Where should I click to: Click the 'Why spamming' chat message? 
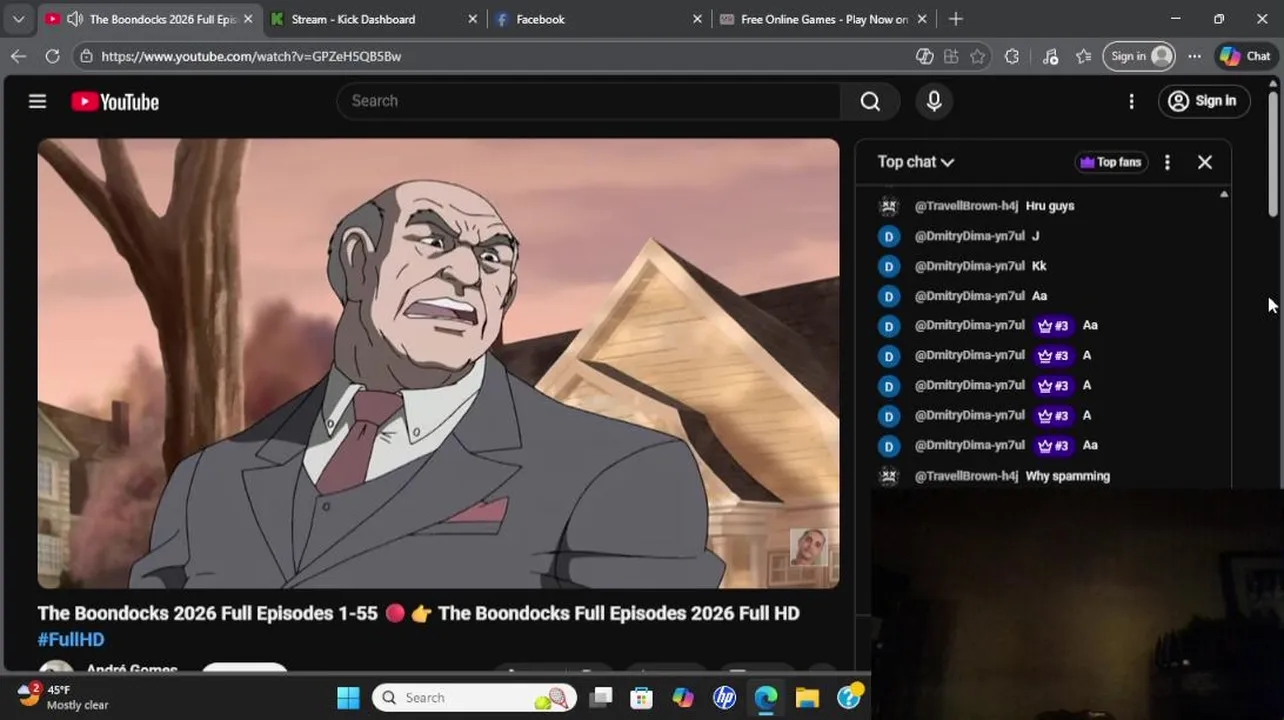[x=1068, y=476]
